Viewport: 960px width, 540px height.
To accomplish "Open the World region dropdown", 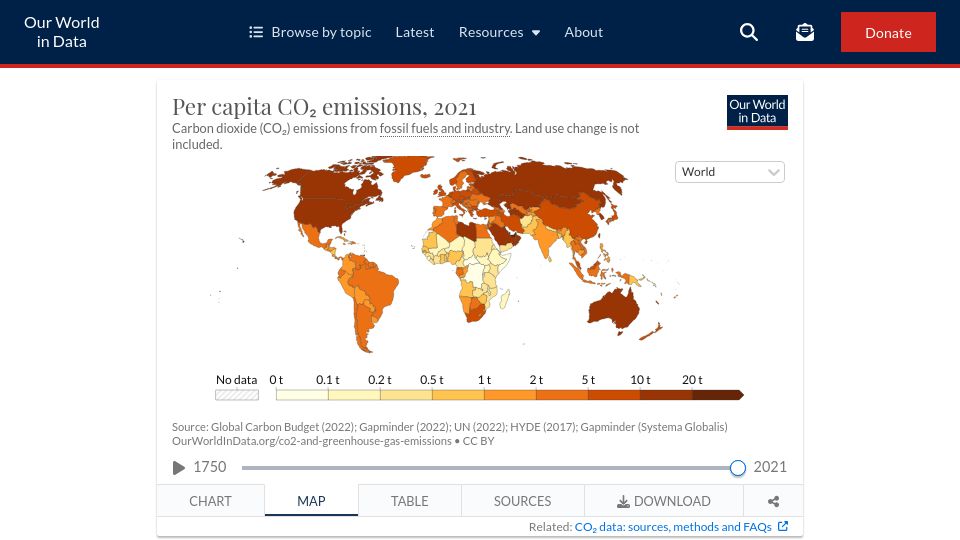I will [730, 172].
